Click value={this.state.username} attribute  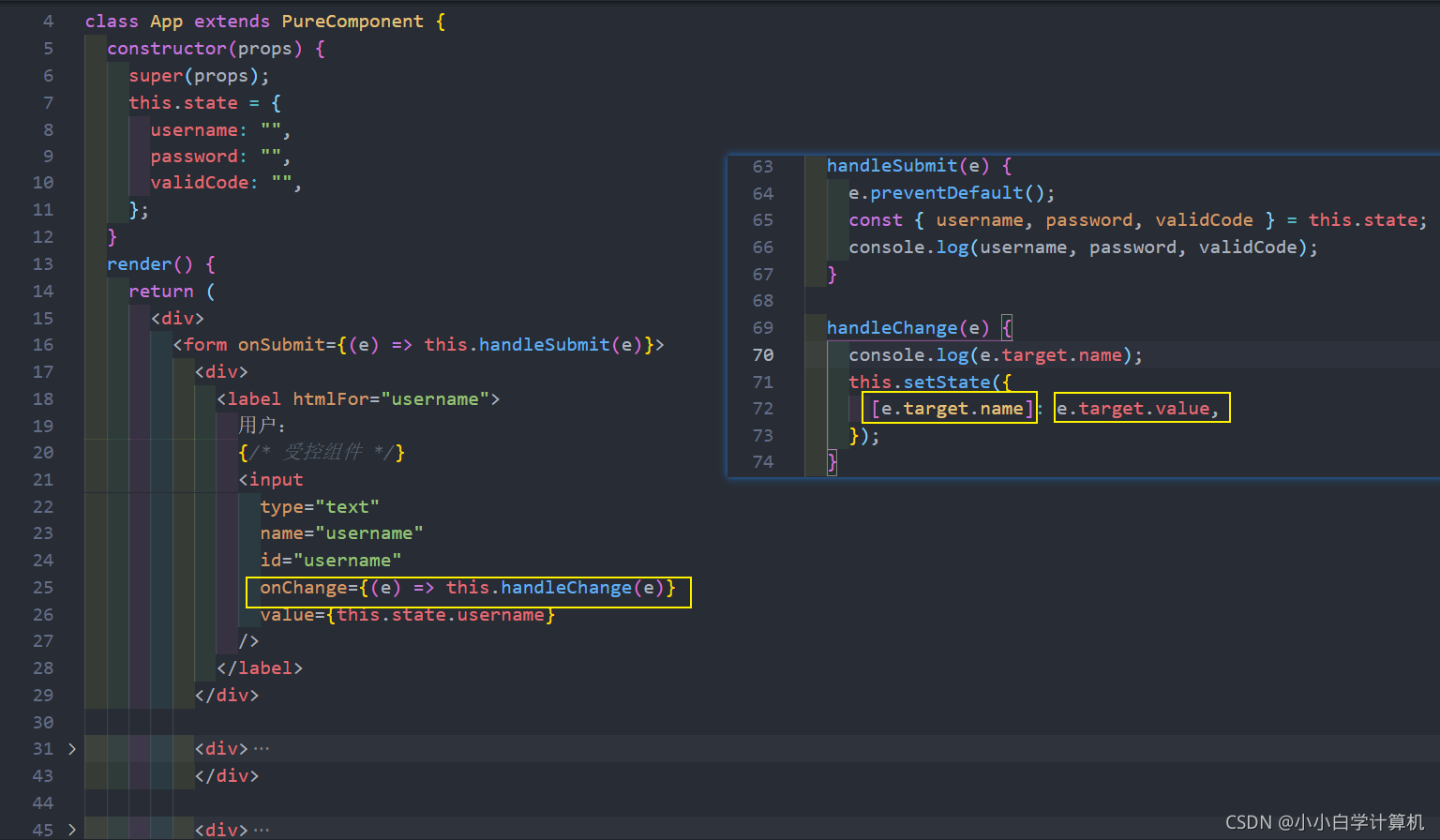pyautogui.click(x=408, y=615)
